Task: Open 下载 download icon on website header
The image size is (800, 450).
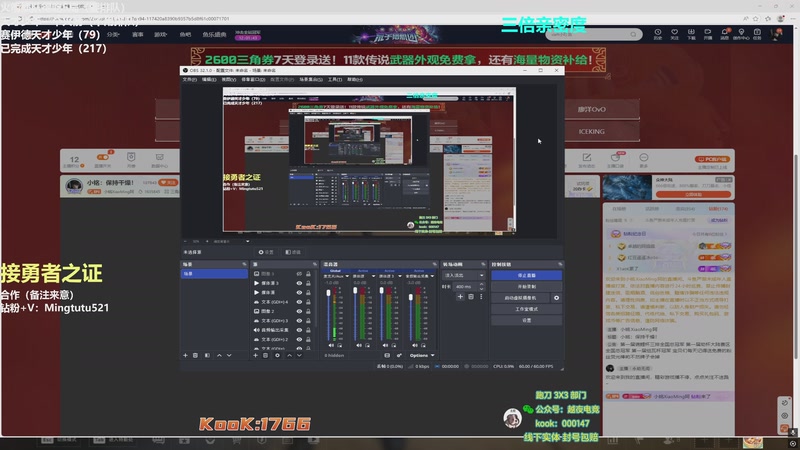Action: 691,34
